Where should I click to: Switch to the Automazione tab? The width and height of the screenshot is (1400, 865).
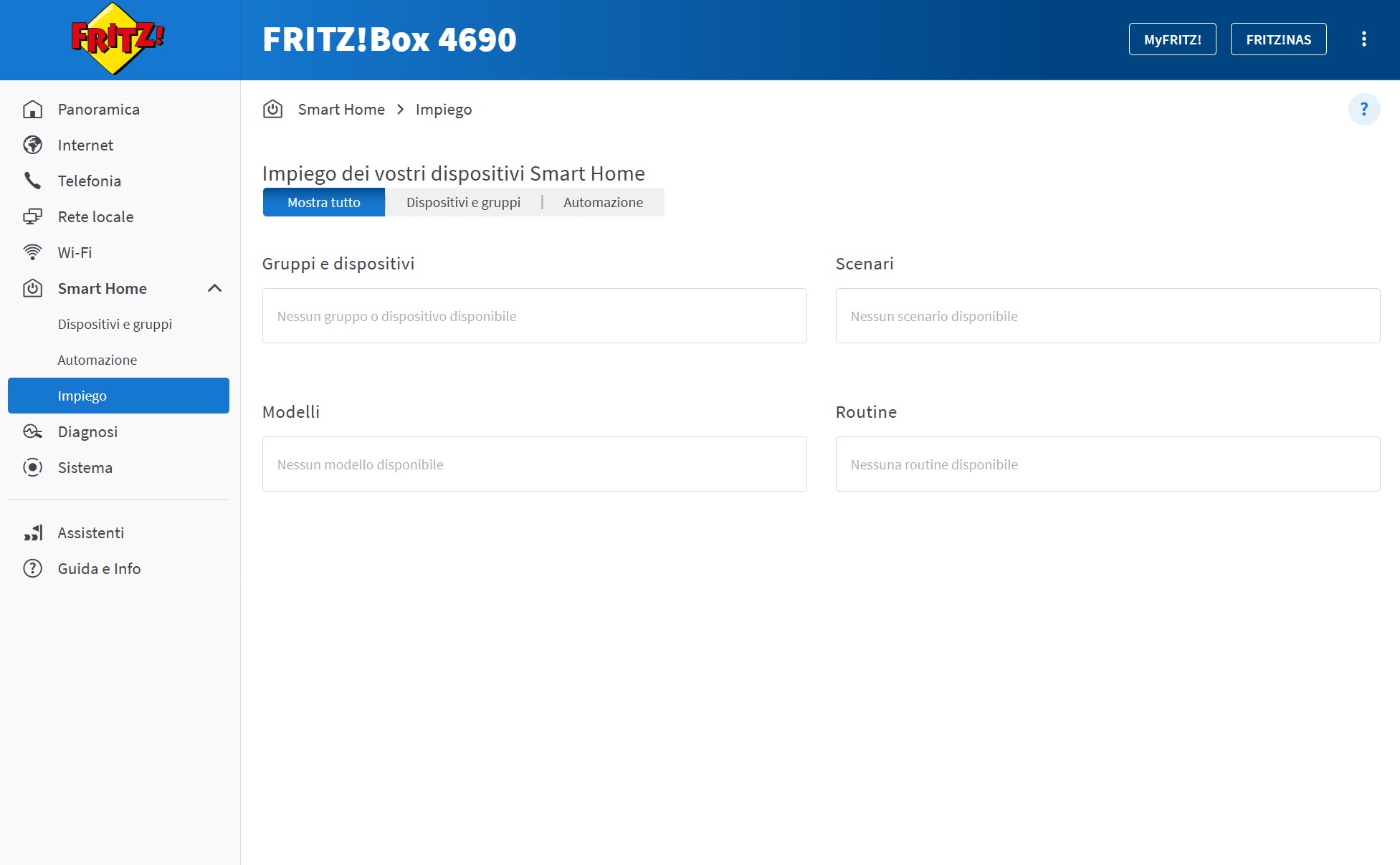click(x=603, y=202)
